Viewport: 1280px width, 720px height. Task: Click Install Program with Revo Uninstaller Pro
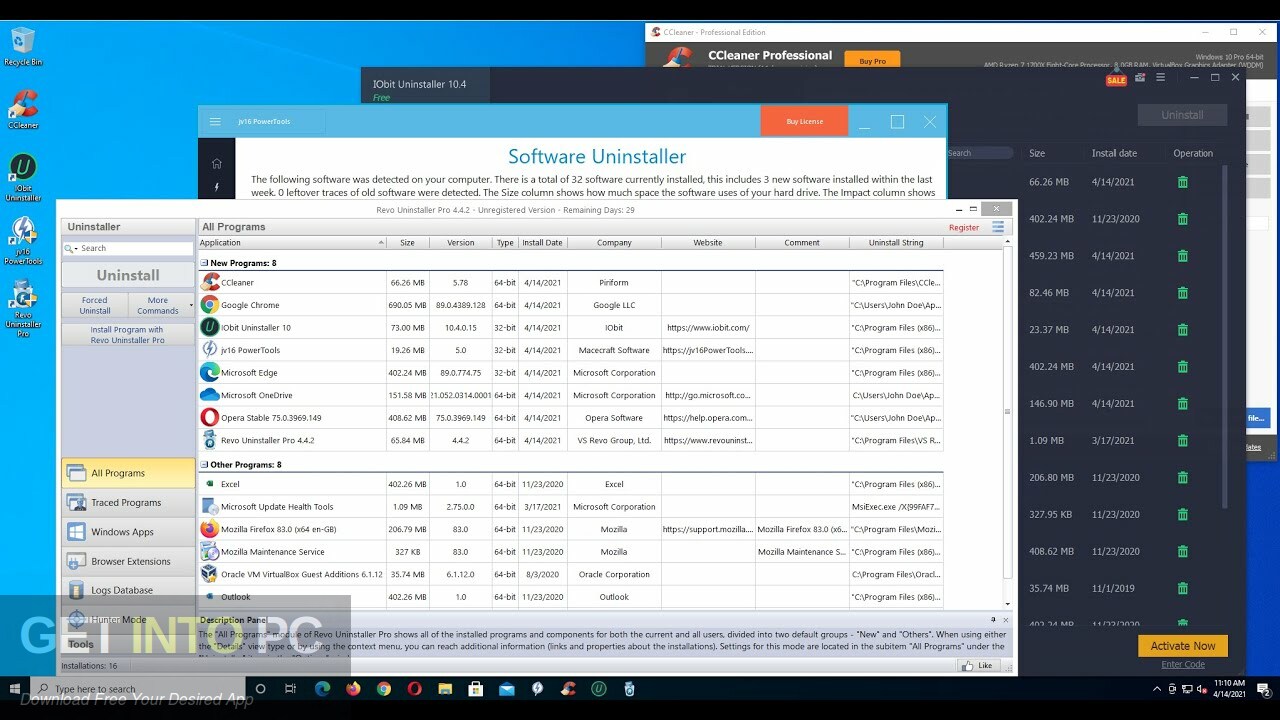coord(128,335)
